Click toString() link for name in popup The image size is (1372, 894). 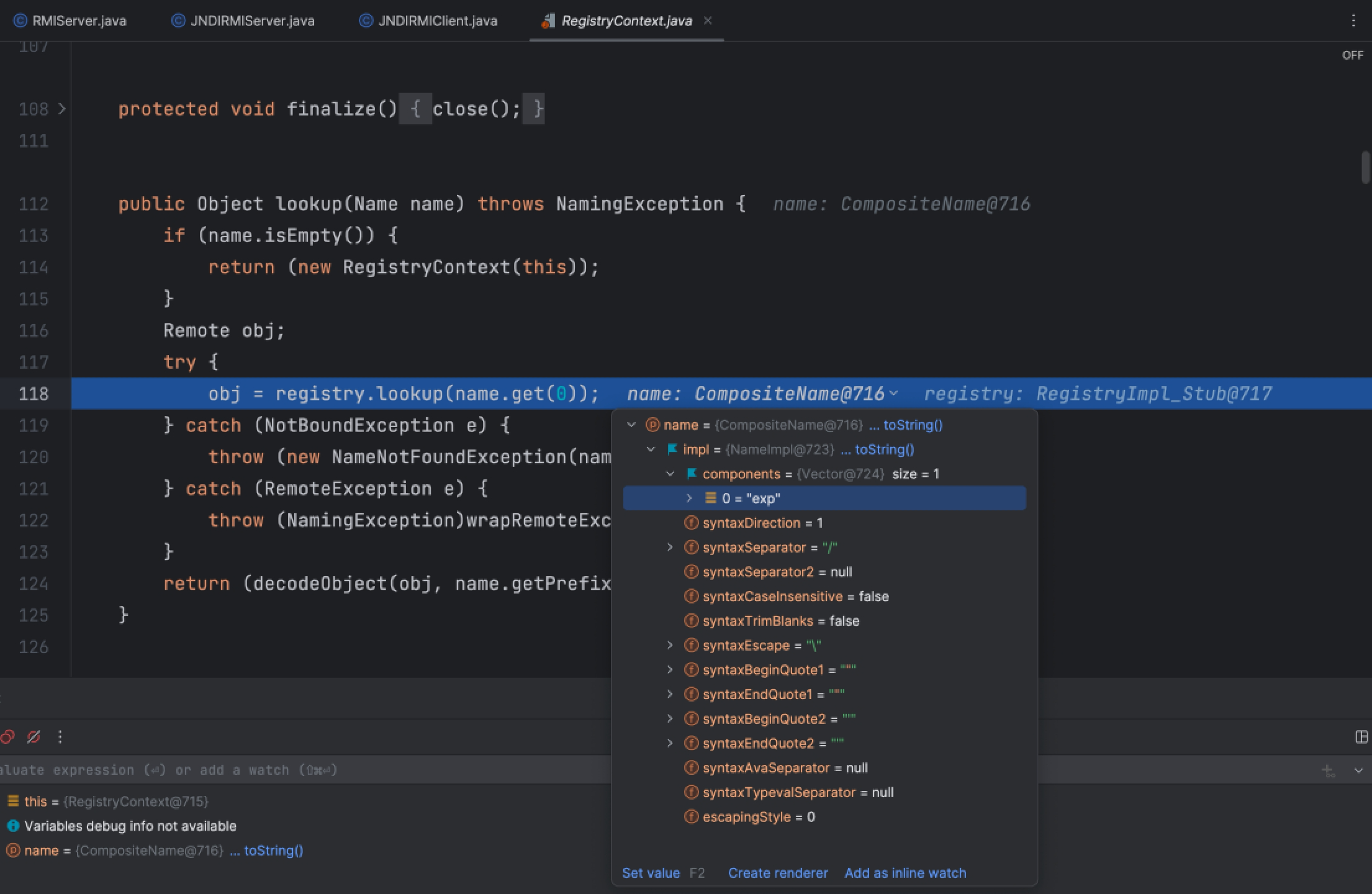point(913,425)
